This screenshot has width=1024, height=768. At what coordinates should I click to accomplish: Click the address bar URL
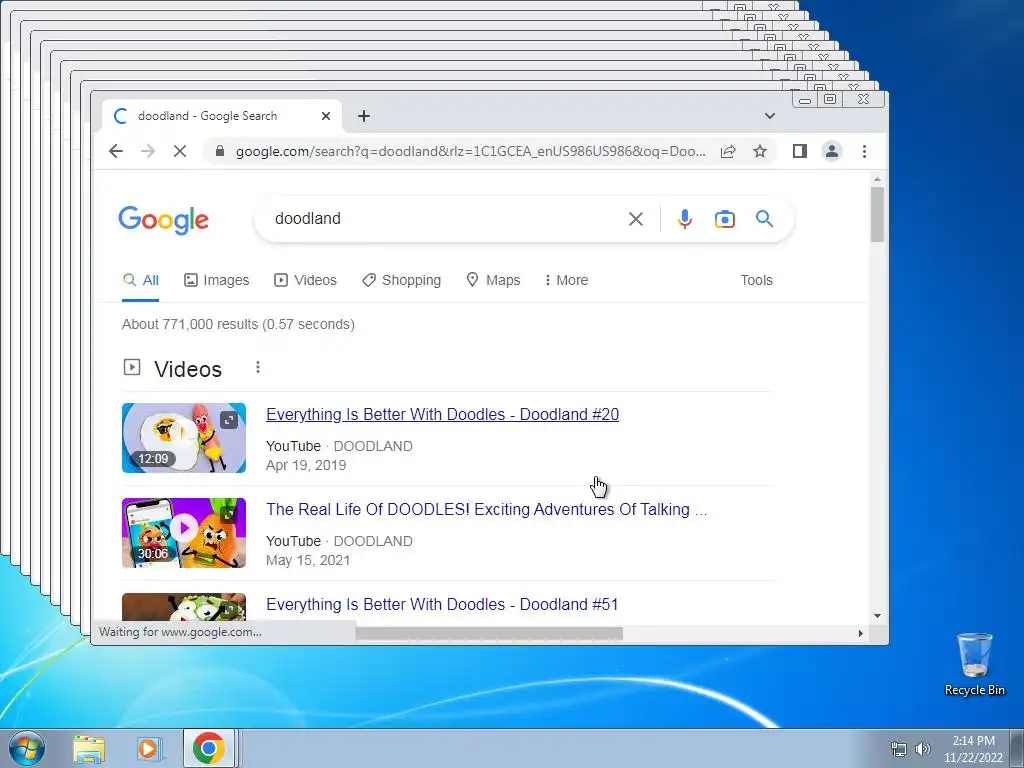pos(470,152)
